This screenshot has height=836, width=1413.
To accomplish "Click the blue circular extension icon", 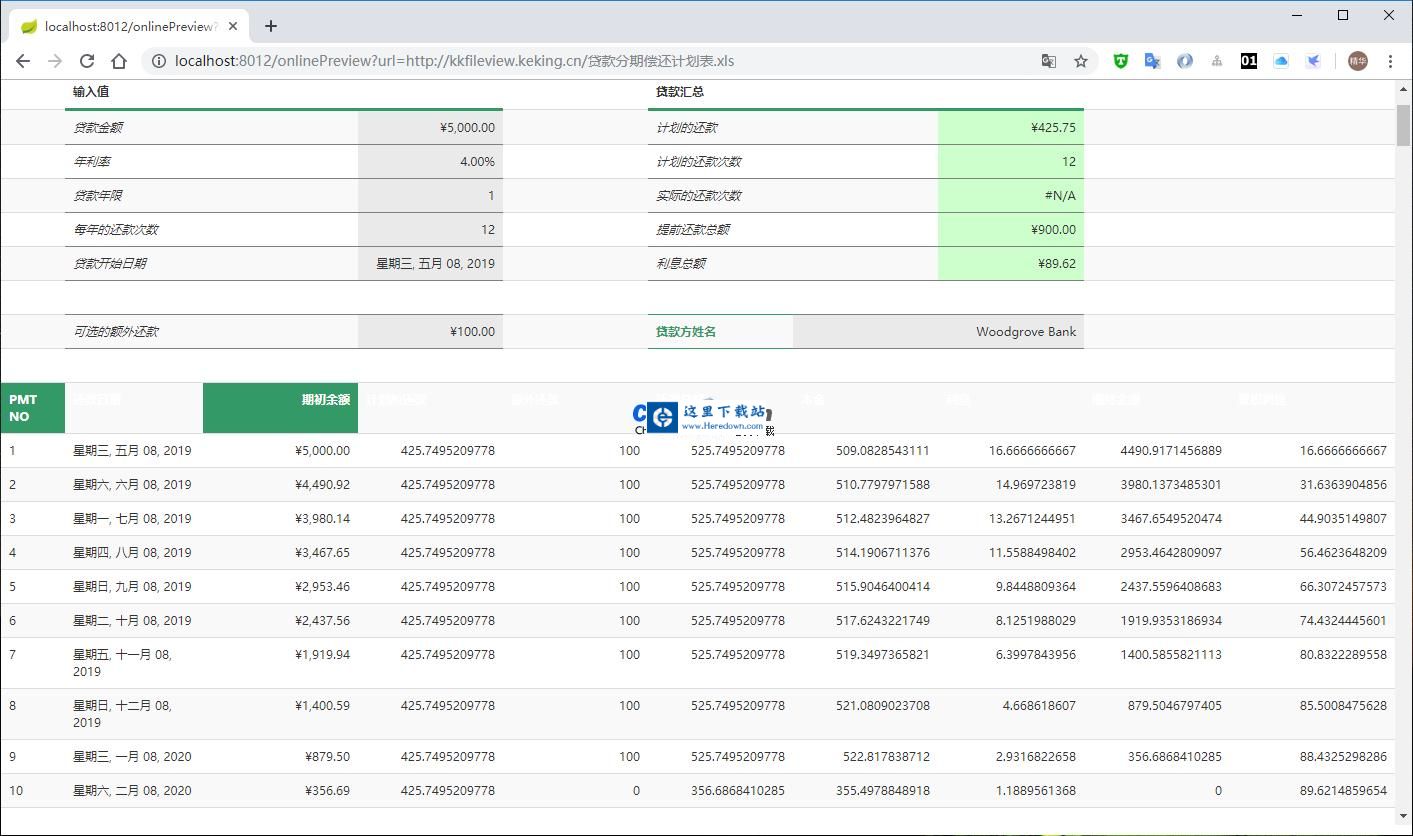I will pyautogui.click(x=1184, y=61).
